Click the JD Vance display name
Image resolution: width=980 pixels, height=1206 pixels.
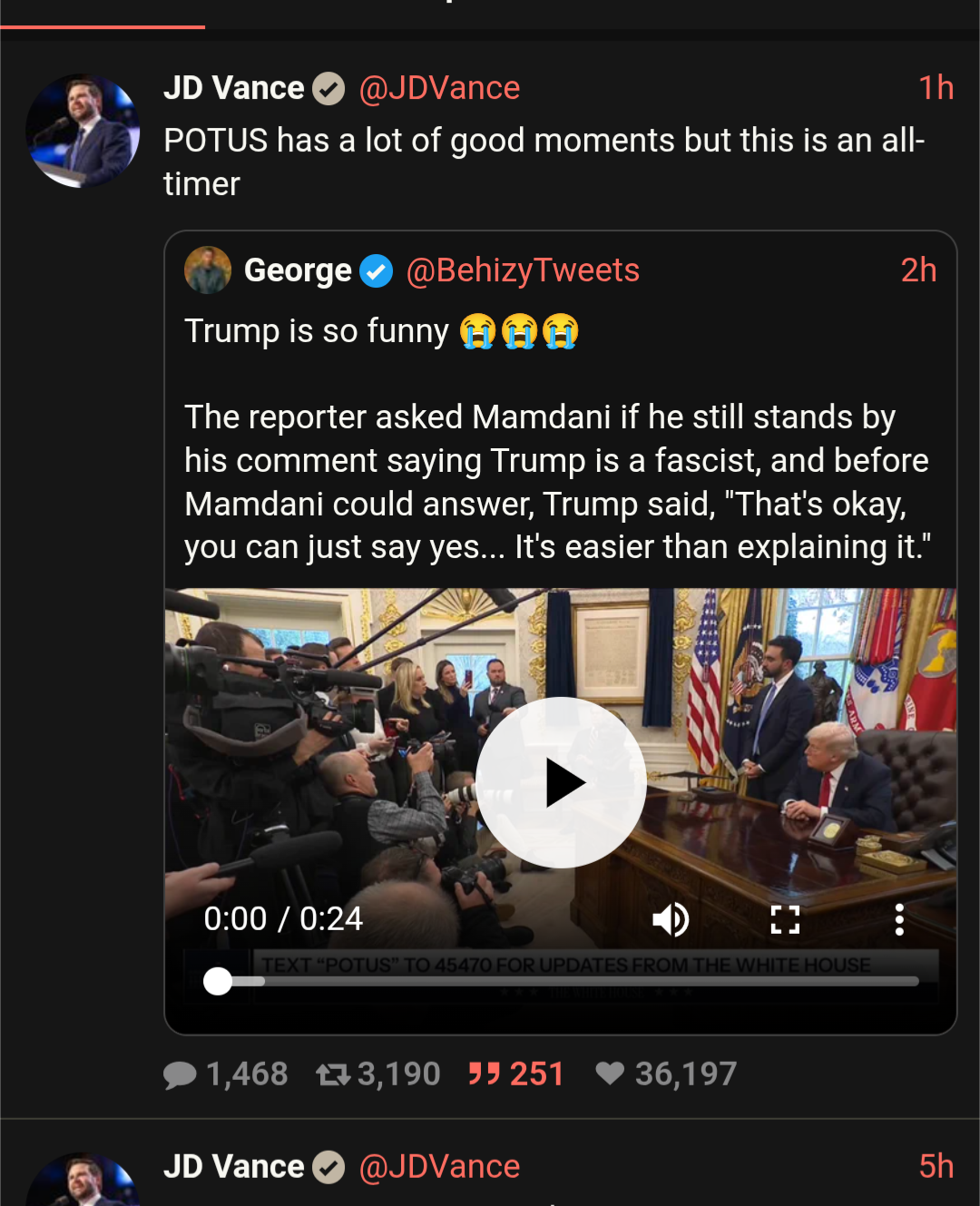234,88
